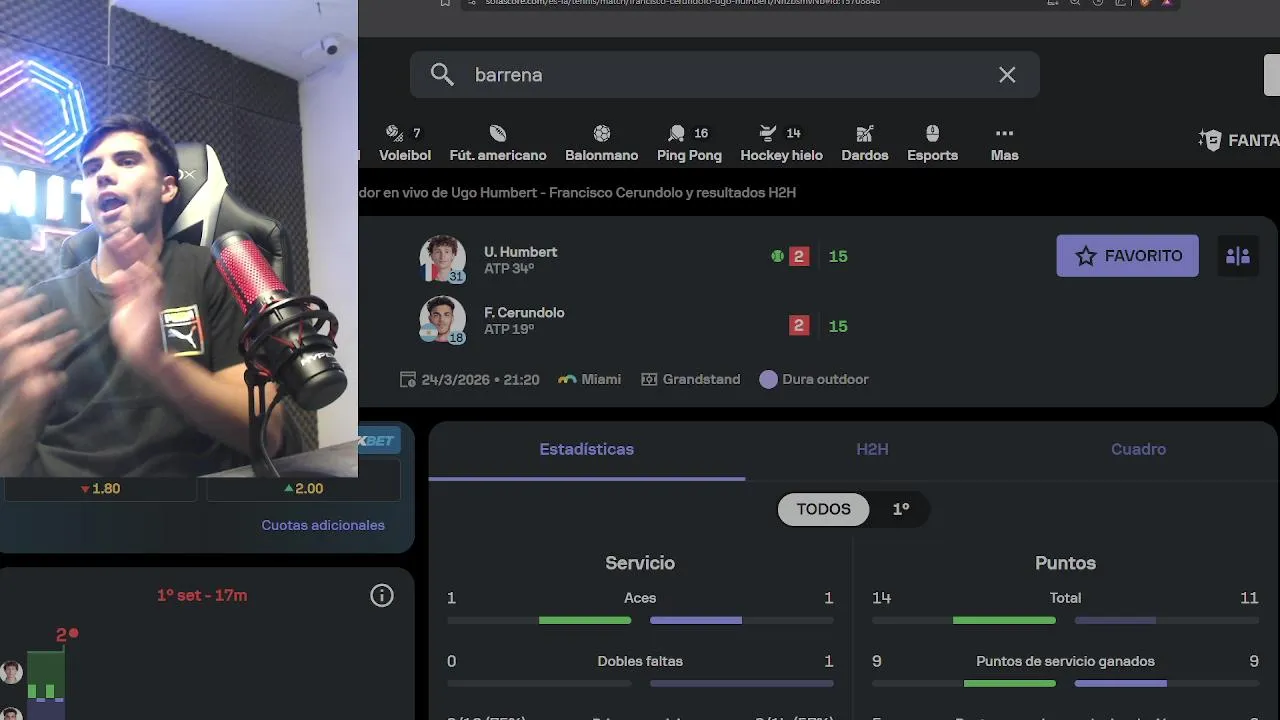Click the "ATP 34º" ranking text
Viewport: 1280px width, 720px height.
pos(509,269)
